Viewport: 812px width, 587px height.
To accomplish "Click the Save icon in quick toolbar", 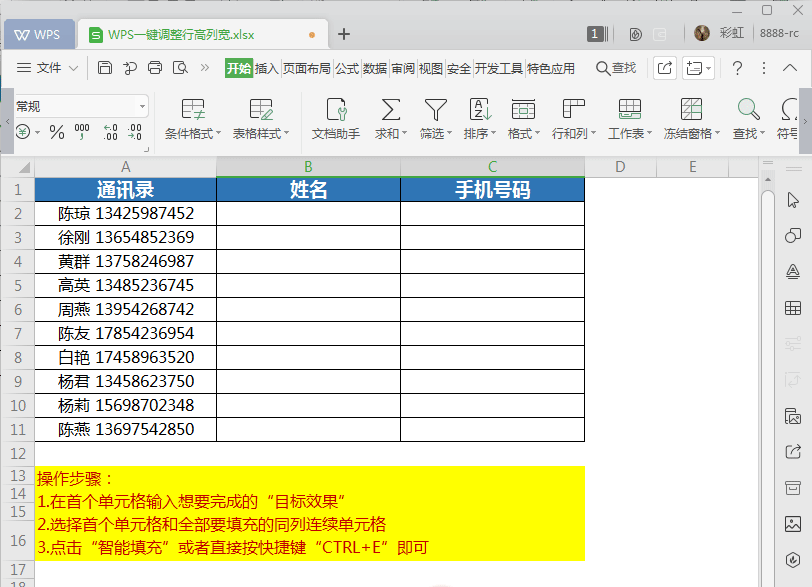I will click(105, 68).
